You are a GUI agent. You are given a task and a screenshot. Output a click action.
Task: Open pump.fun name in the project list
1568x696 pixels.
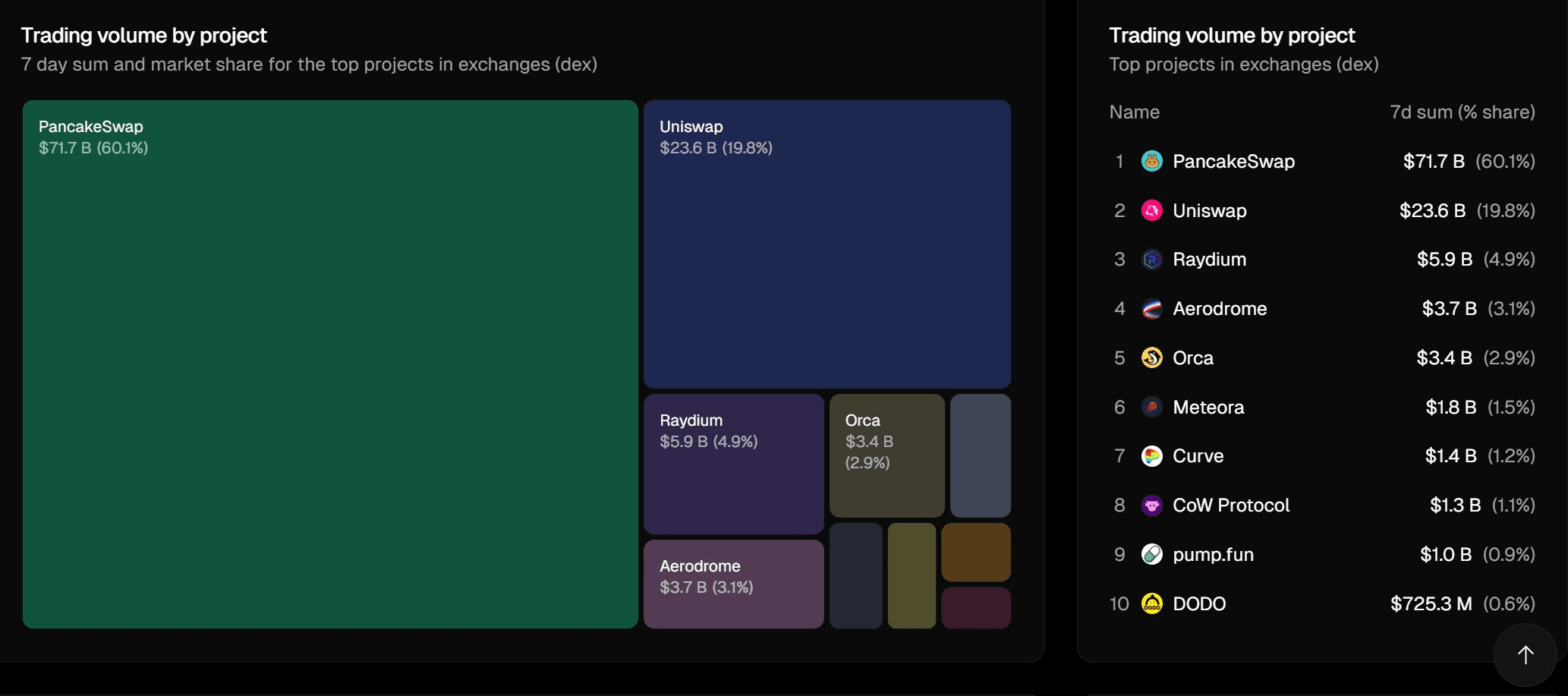(1213, 555)
